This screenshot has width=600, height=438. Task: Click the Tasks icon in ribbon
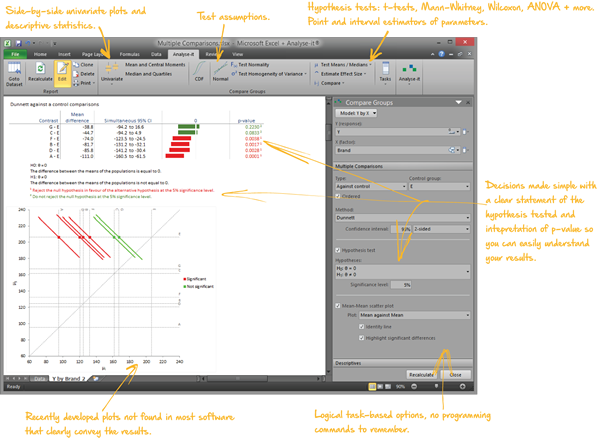point(385,73)
